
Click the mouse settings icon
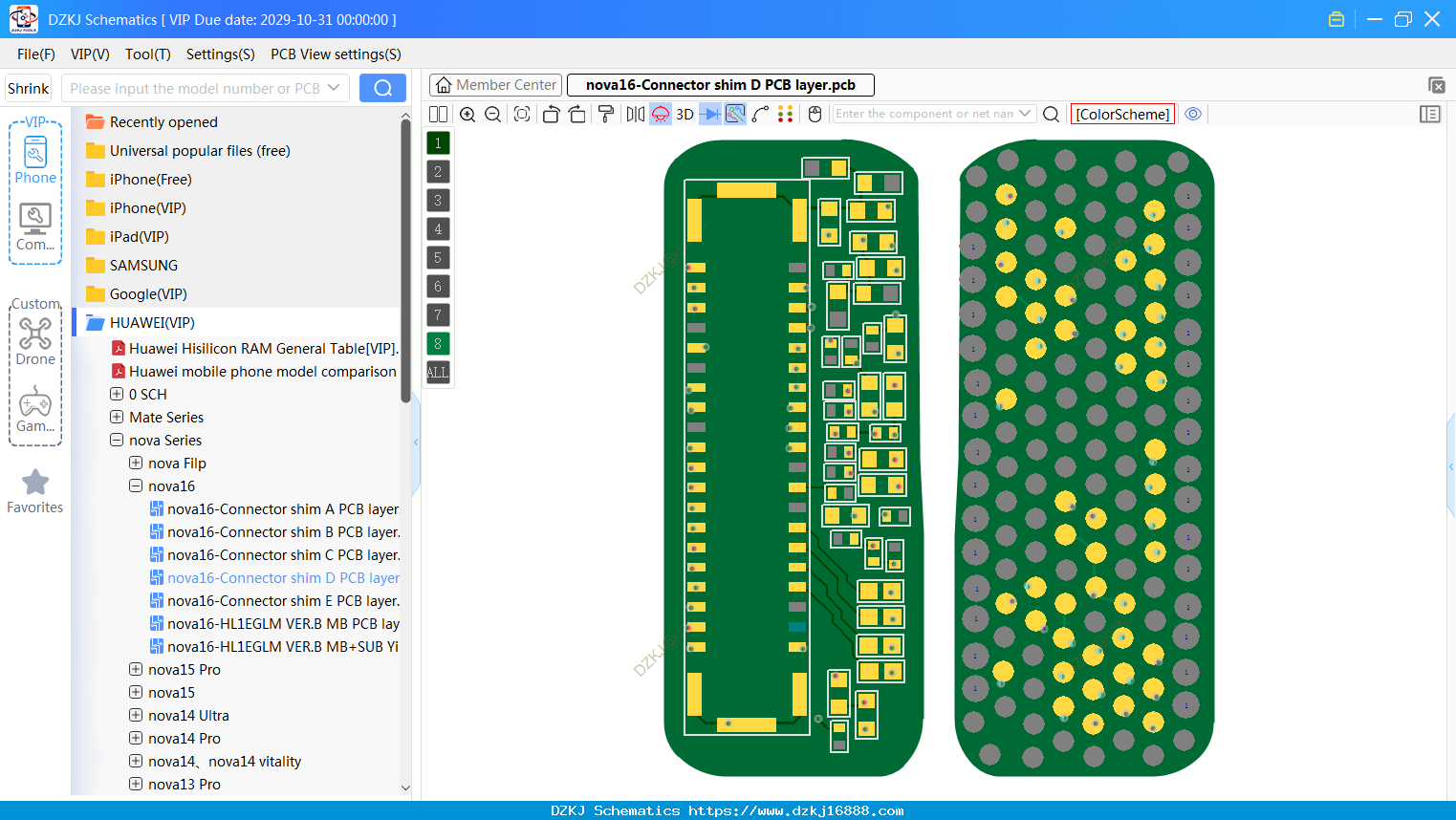pos(815,114)
